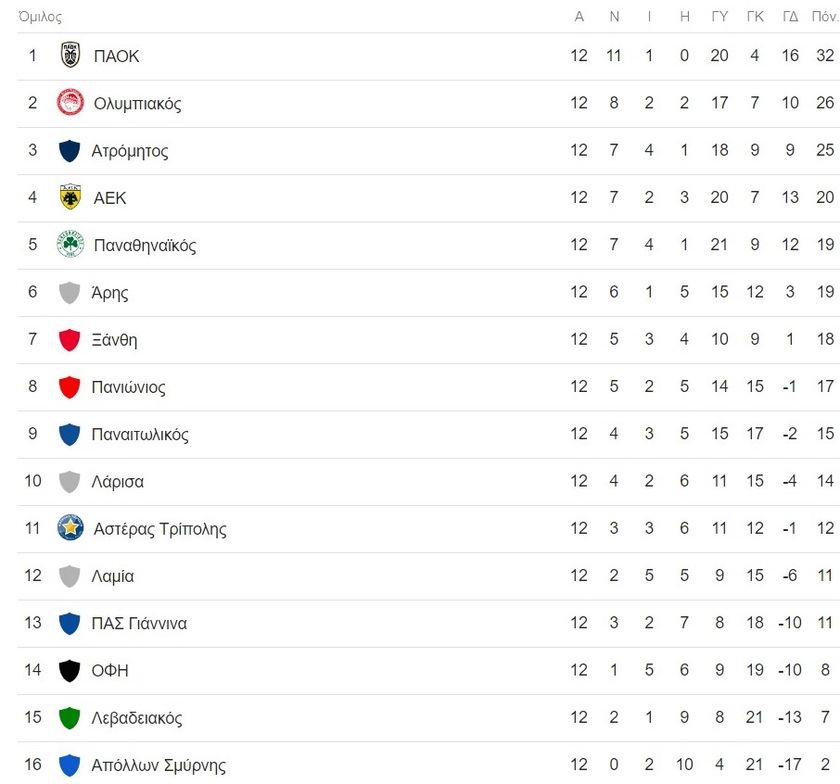Open the Παναιτωλικός team name
This screenshot has width=840, height=784.
pos(140,434)
